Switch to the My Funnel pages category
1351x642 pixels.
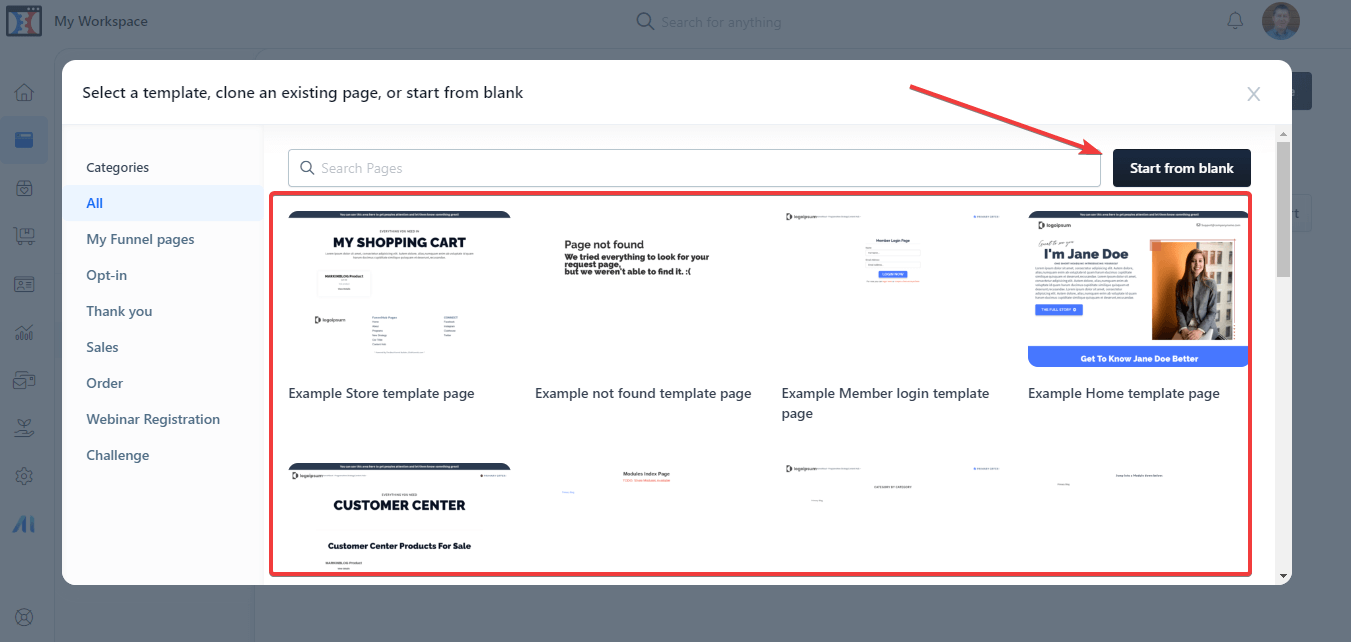(140, 238)
